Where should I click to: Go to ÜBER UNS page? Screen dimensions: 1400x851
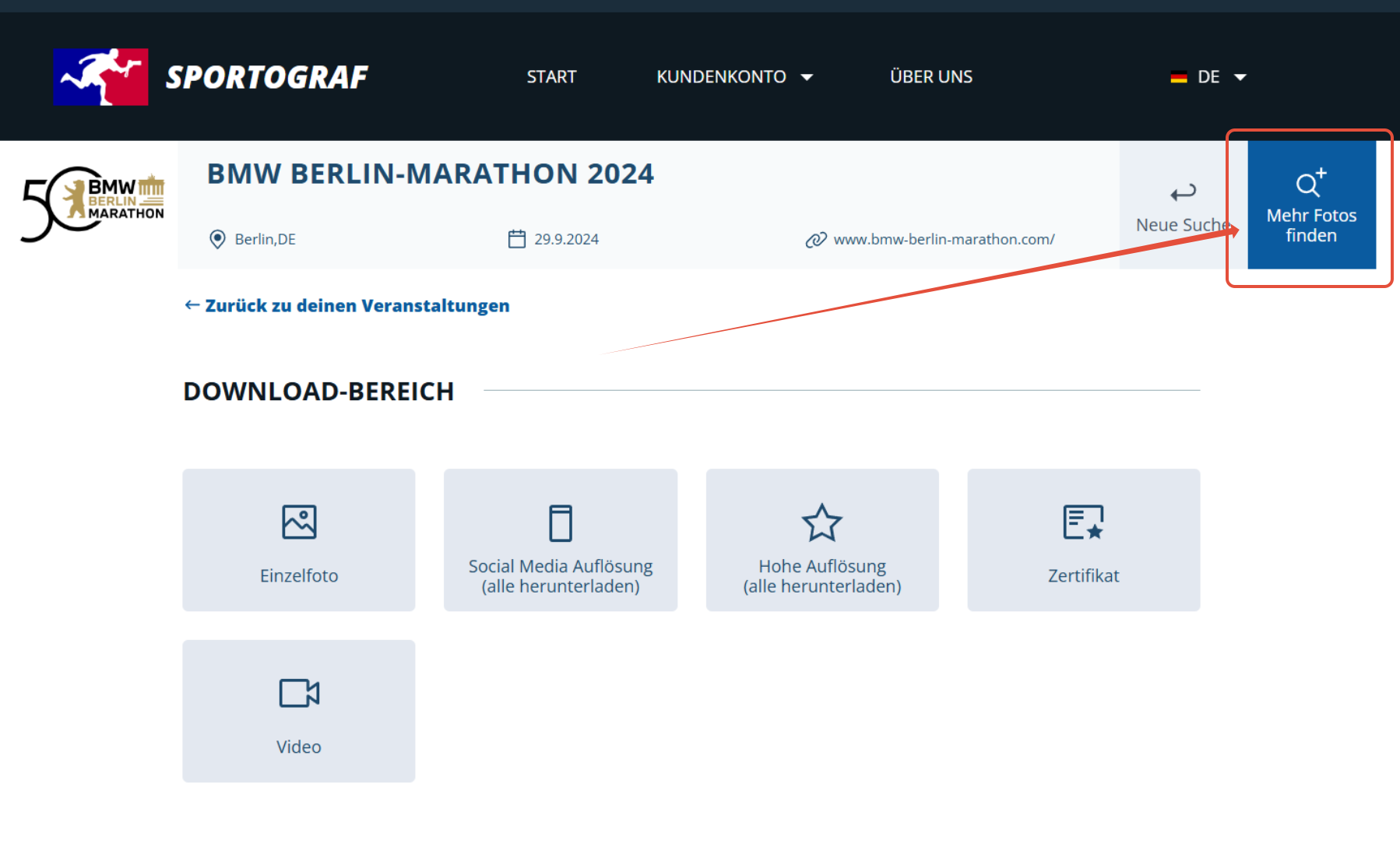[x=931, y=76]
